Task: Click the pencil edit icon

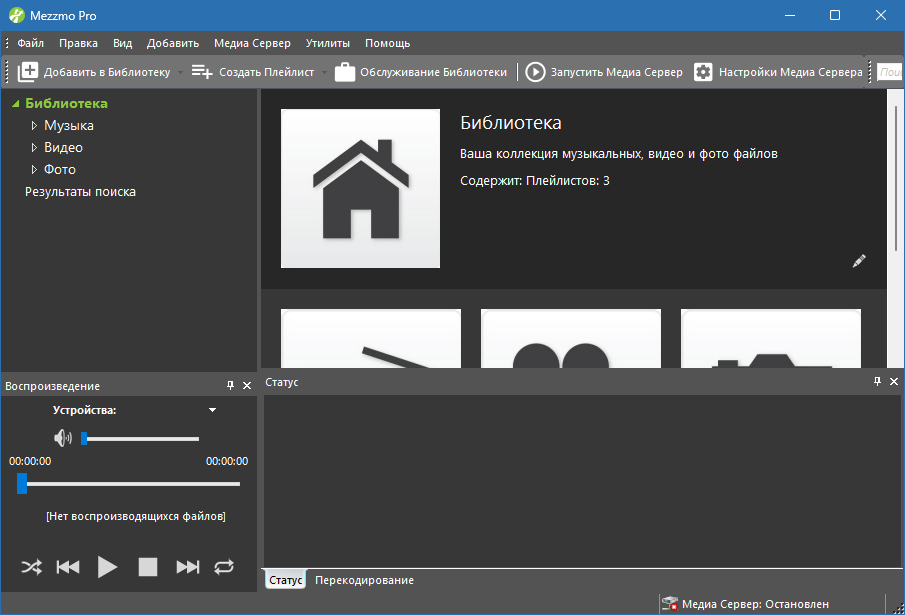Action: tap(859, 261)
